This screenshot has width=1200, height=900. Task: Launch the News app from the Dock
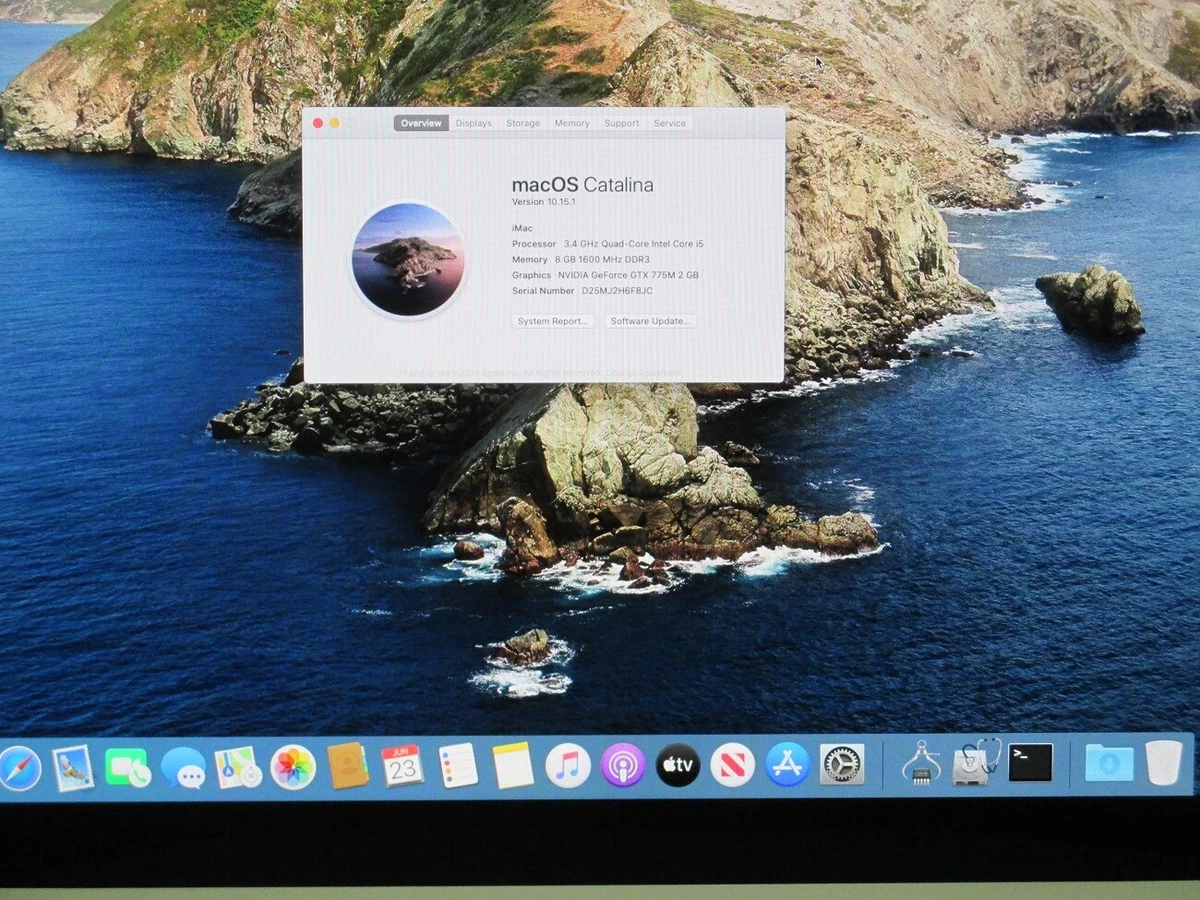(x=733, y=766)
